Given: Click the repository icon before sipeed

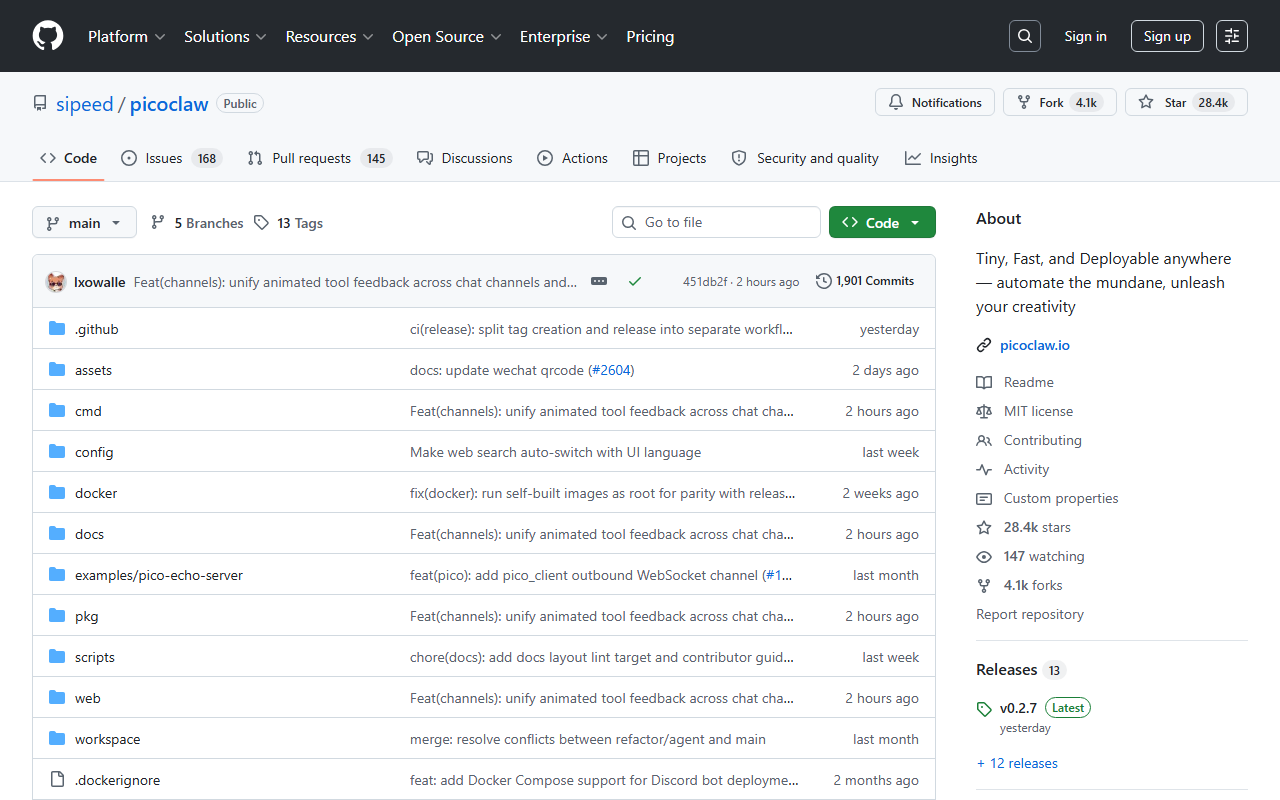Looking at the screenshot, I should pyautogui.click(x=40, y=103).
